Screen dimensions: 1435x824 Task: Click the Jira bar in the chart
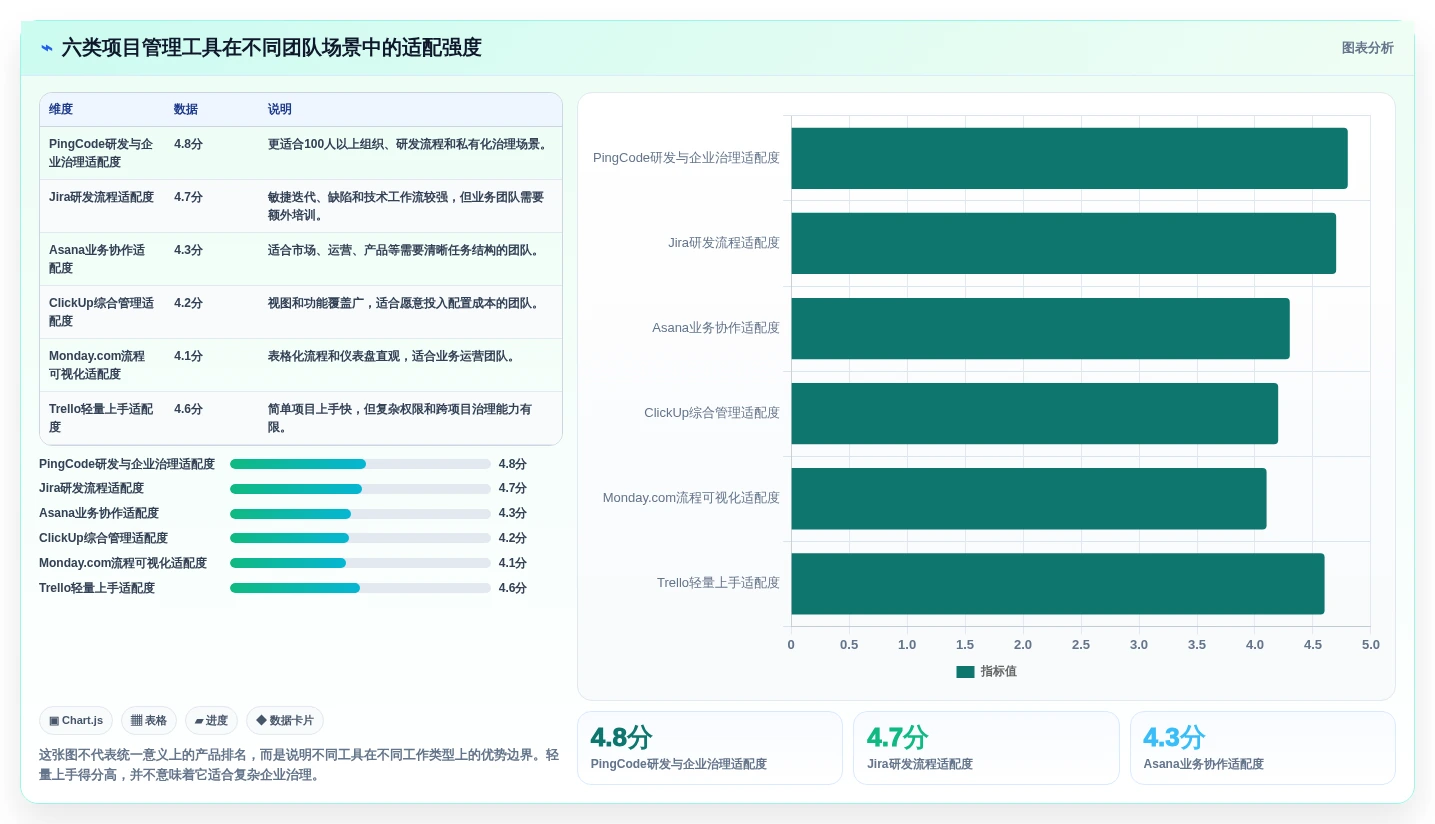(x=1063, y=243)
